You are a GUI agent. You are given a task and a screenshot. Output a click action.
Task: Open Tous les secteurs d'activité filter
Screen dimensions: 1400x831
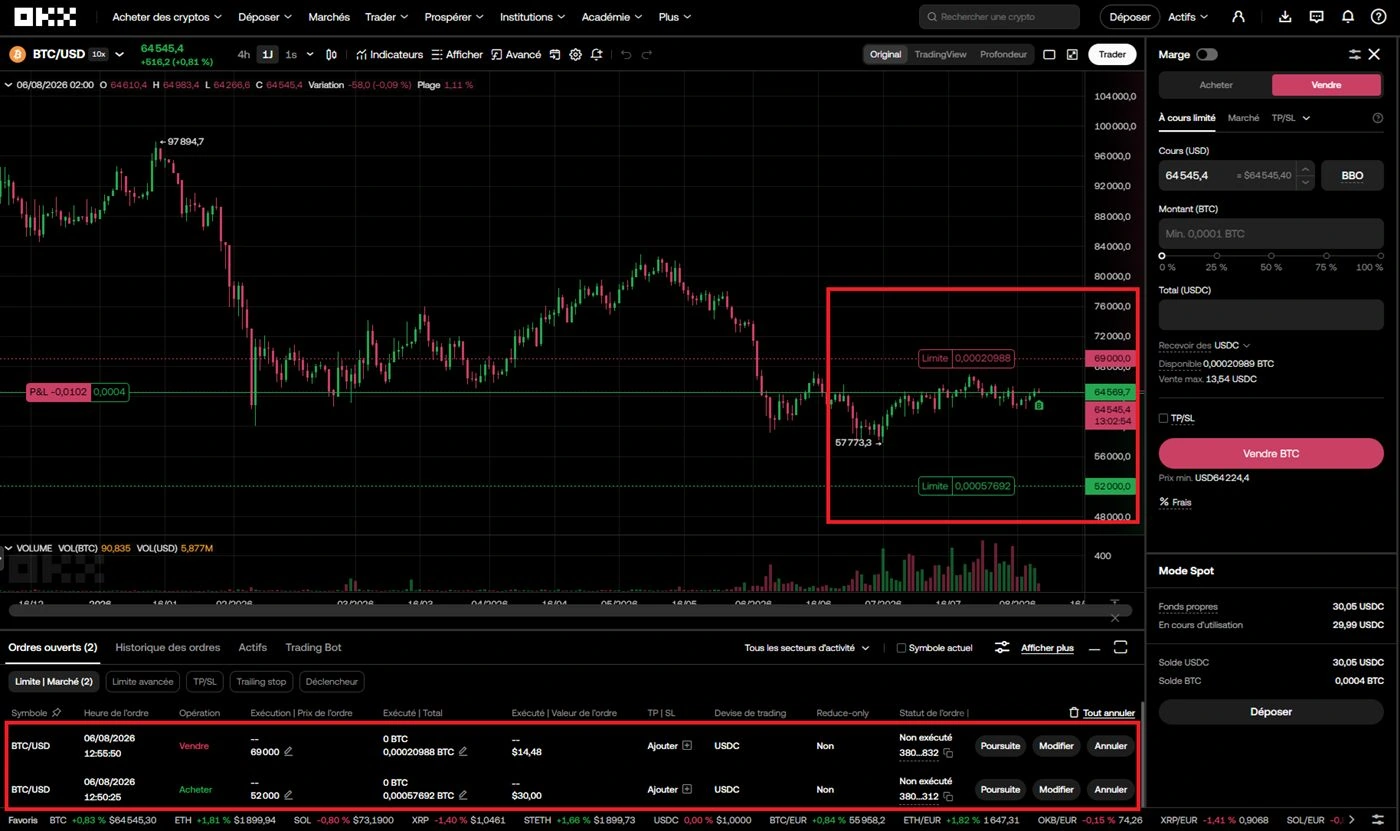[x=807, y=648]
